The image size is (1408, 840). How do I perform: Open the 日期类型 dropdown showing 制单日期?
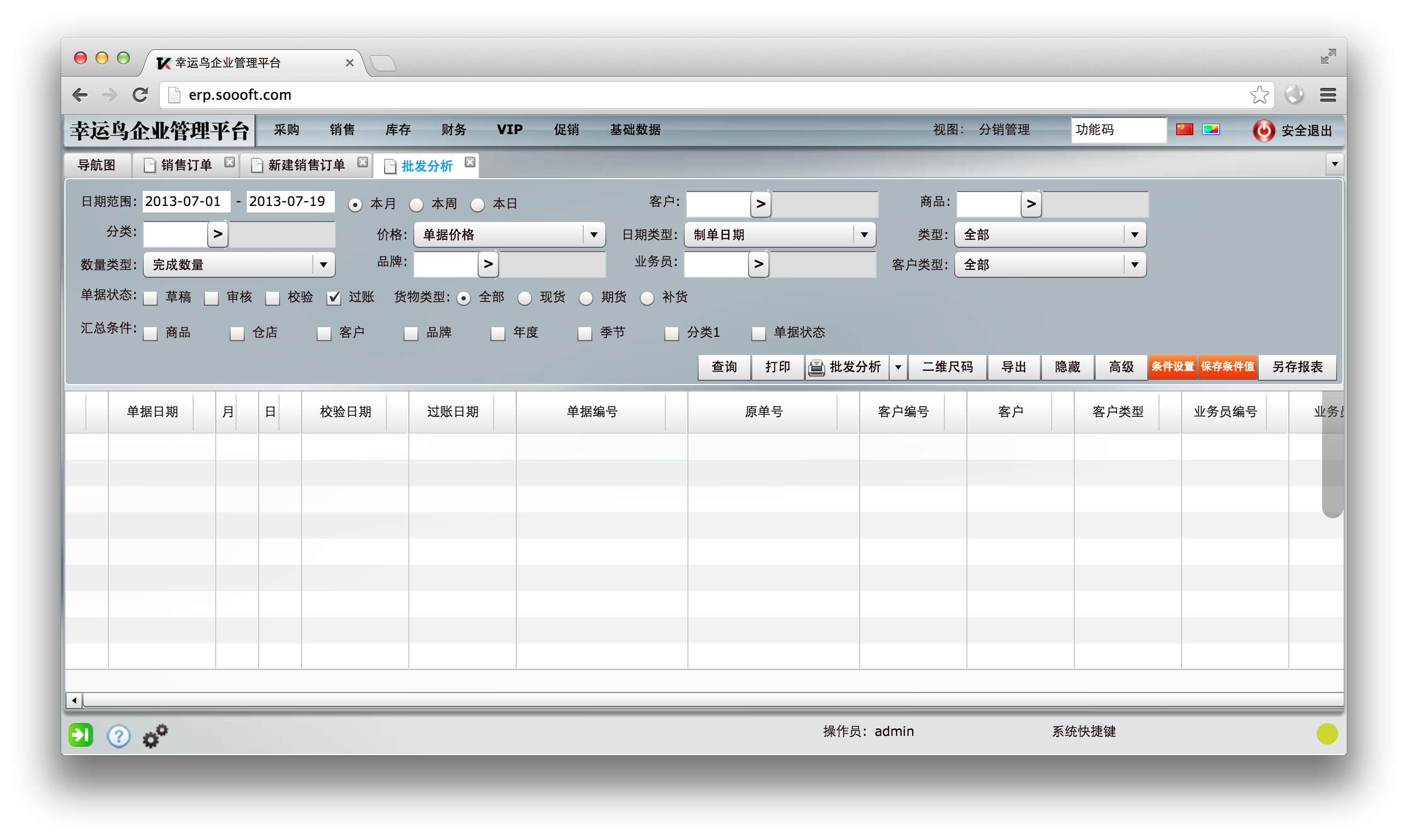pyautogui.click(x=780, y=234)
